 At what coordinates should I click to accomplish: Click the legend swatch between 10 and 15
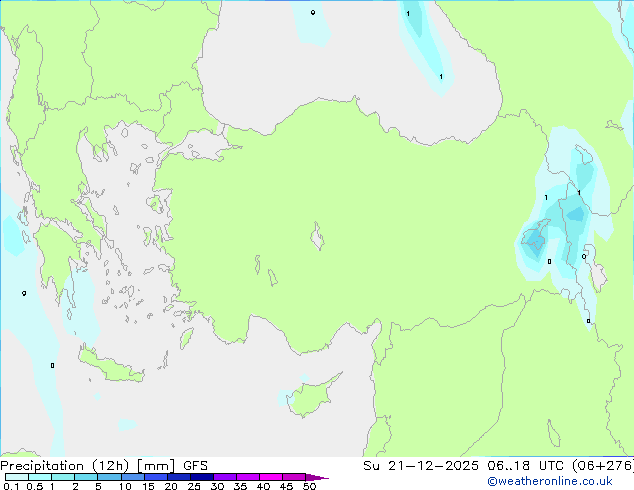133,477
